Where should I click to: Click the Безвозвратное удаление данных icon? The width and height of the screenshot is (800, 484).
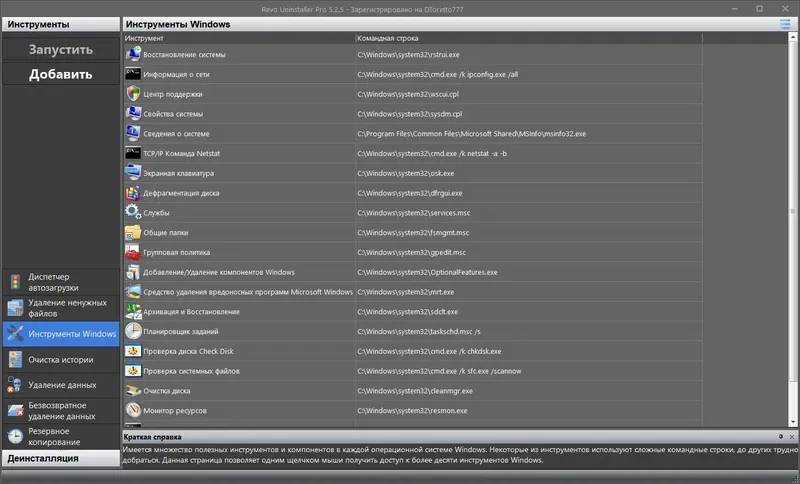[x=15, y=411]
